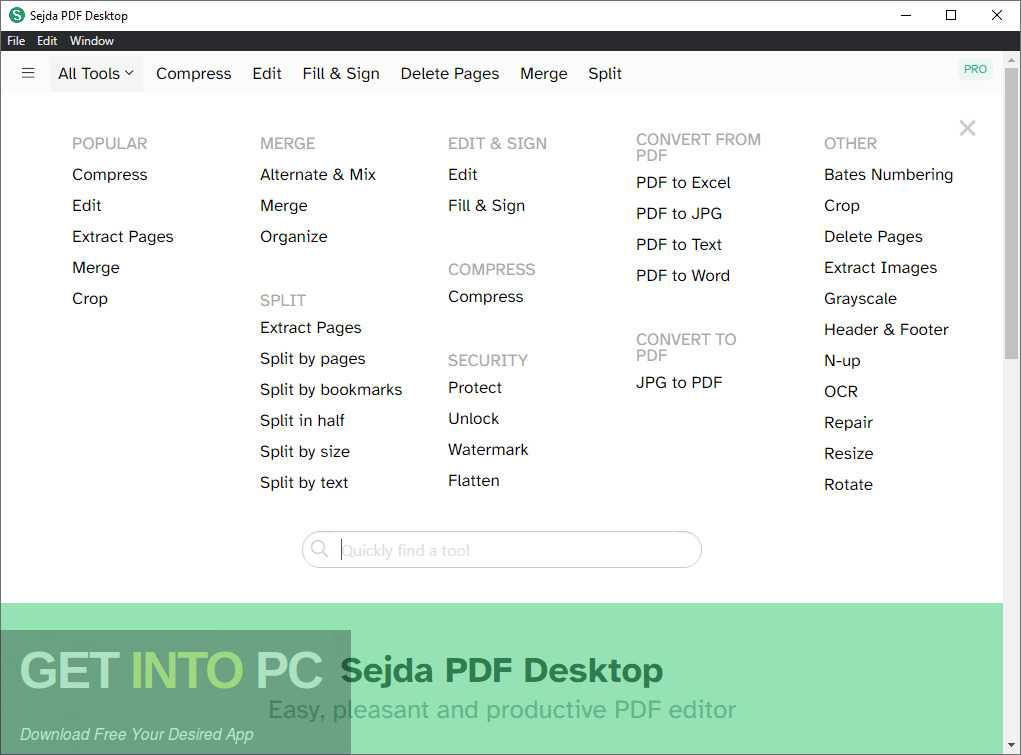Click the PRO badge button
The width and height of the screenshot is (1021, 755).
click(x=975, y=69)
